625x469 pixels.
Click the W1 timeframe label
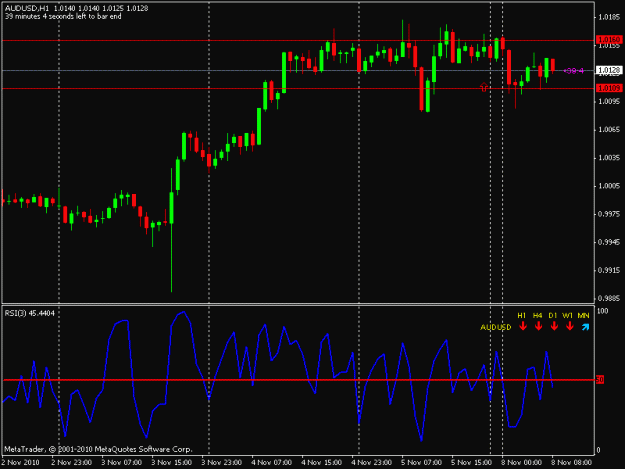click(568, 316)
